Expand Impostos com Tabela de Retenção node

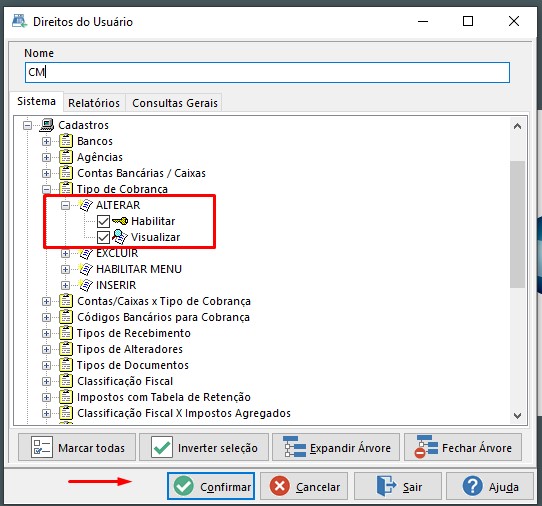(46, 397)
